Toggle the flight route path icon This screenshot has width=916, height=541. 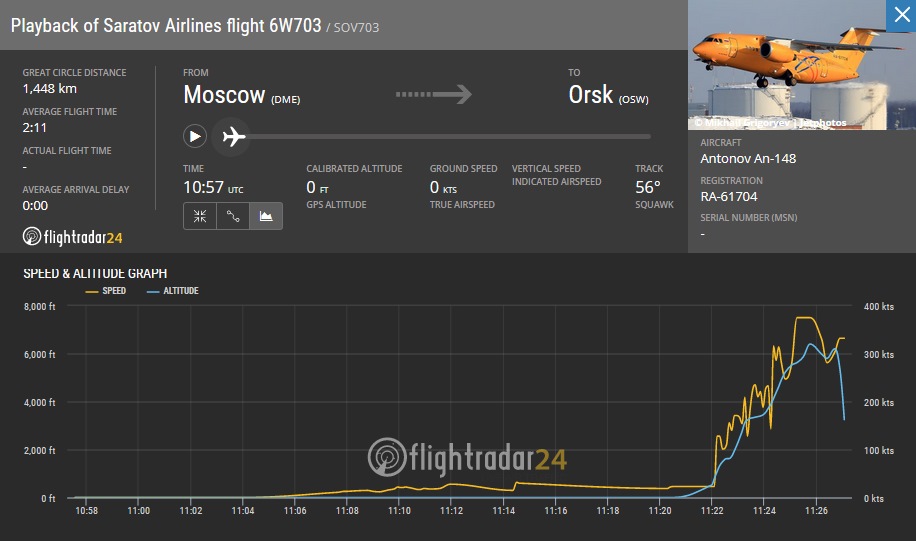coord(233,216)
